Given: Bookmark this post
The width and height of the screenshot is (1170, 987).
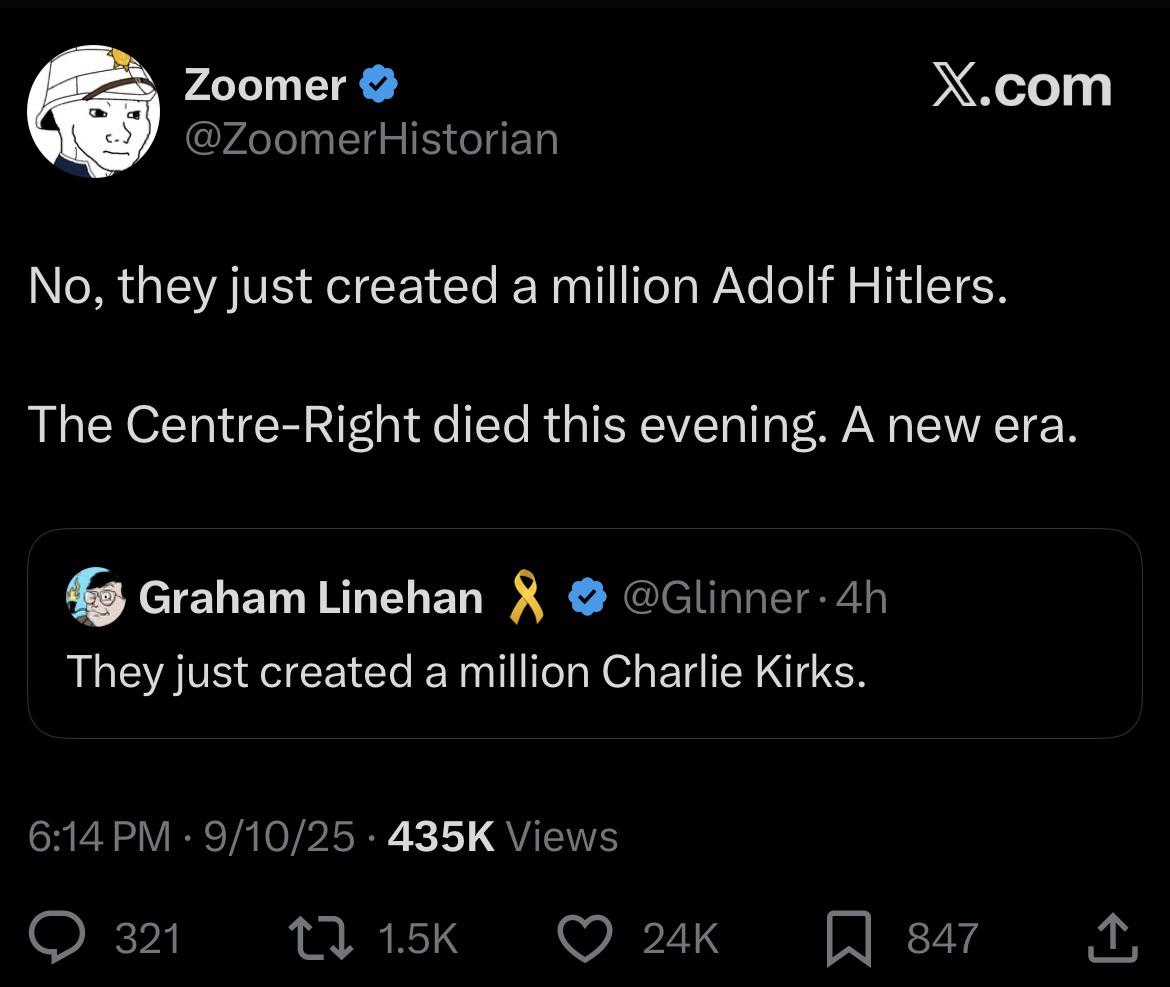Looking at the screenshot, I should click(849, 940).
